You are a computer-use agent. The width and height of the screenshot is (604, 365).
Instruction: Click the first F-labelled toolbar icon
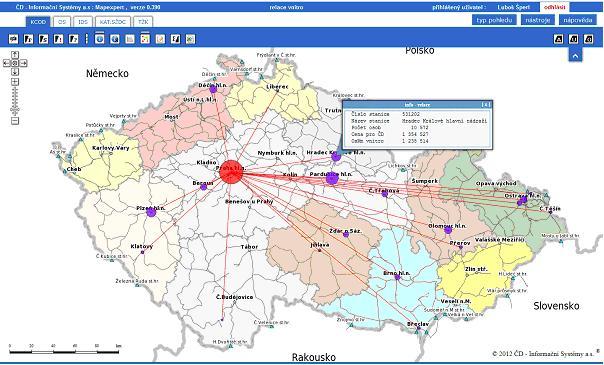click(x=29, y=39)
